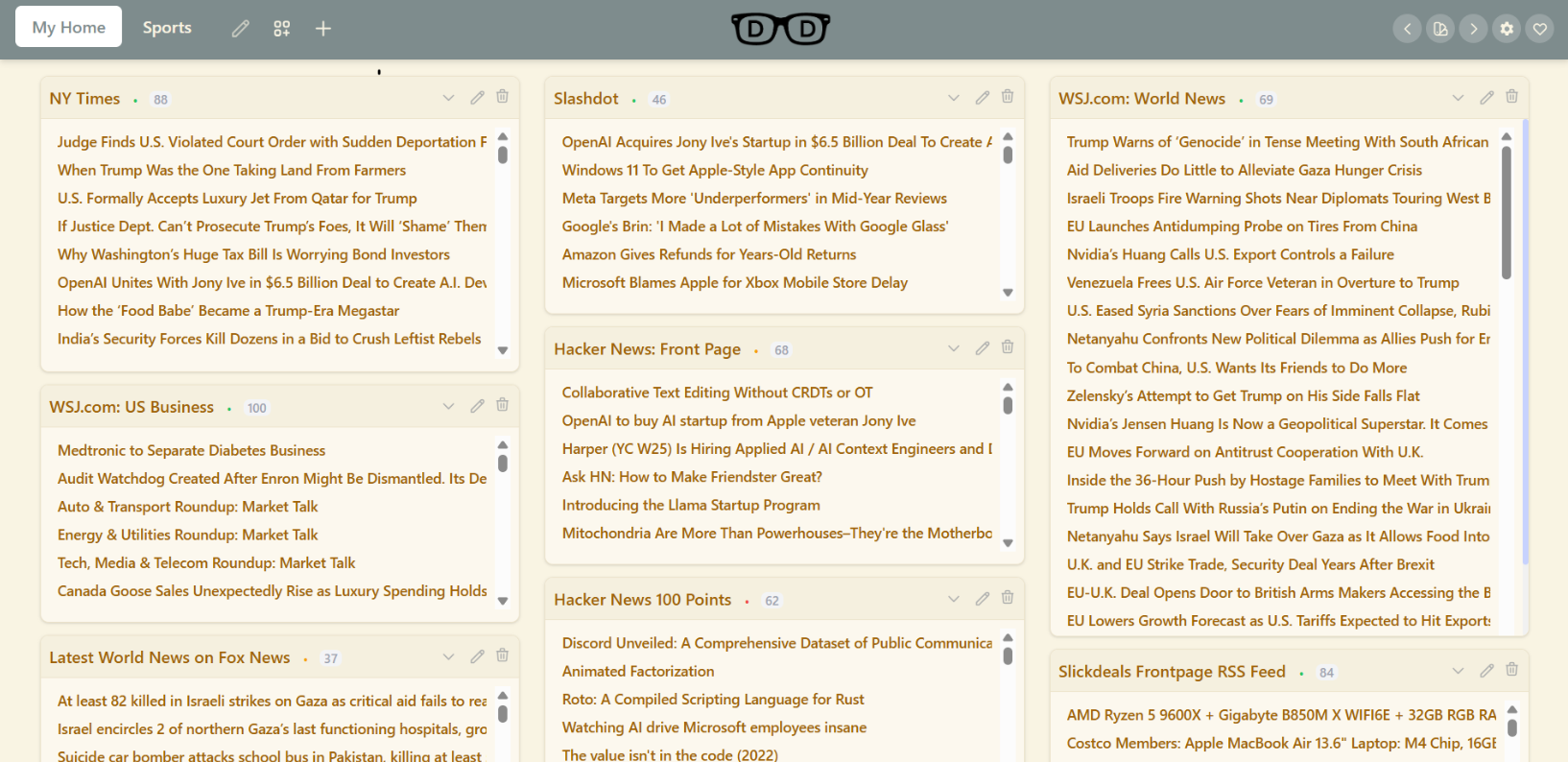1568x762 pixels.
Task: Open 'Windows 11 To Get Apple-Style App Continuity'
Action: coord(715,170)
